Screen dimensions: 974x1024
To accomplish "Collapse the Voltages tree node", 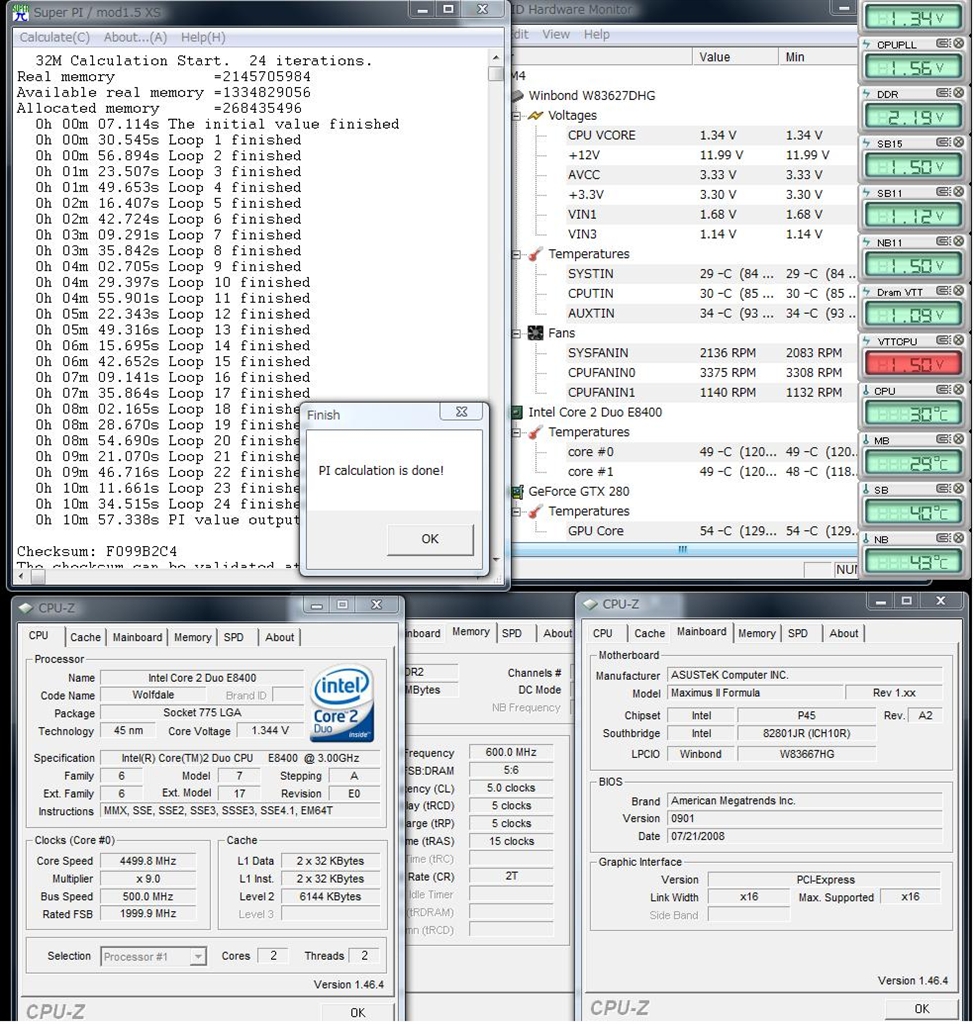I will point(517,116).
